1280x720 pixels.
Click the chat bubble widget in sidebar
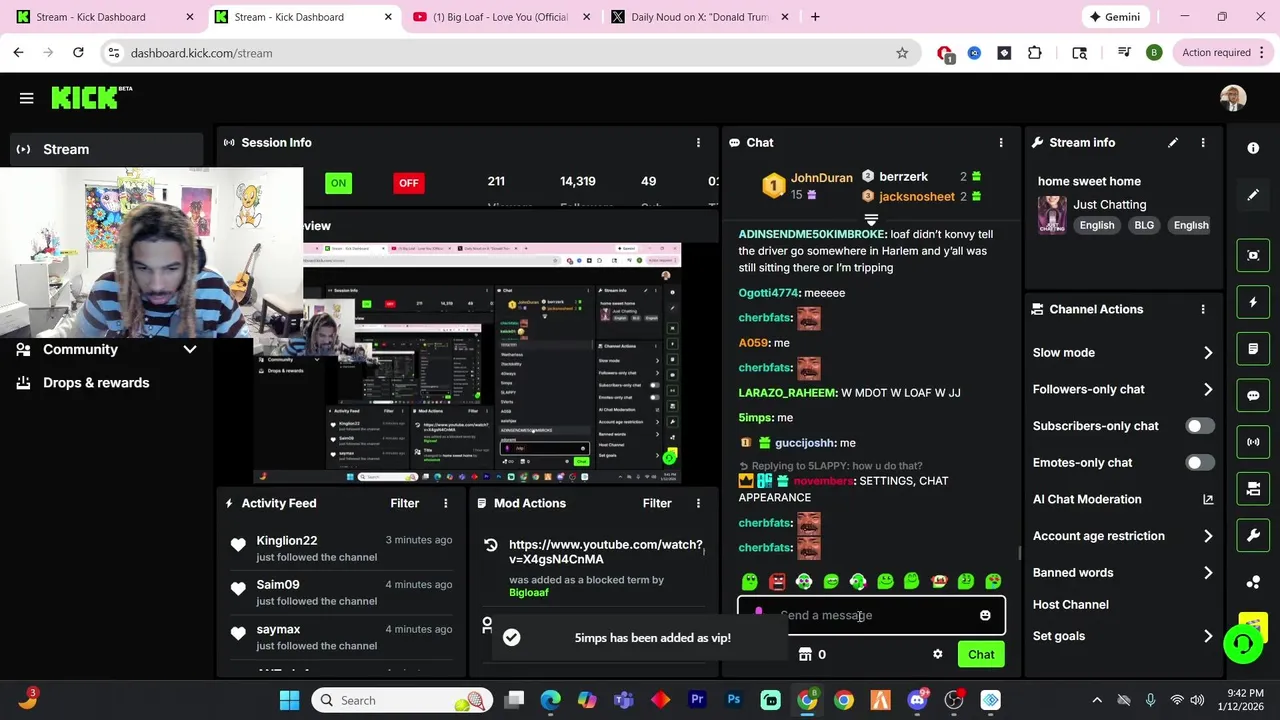1253,395
